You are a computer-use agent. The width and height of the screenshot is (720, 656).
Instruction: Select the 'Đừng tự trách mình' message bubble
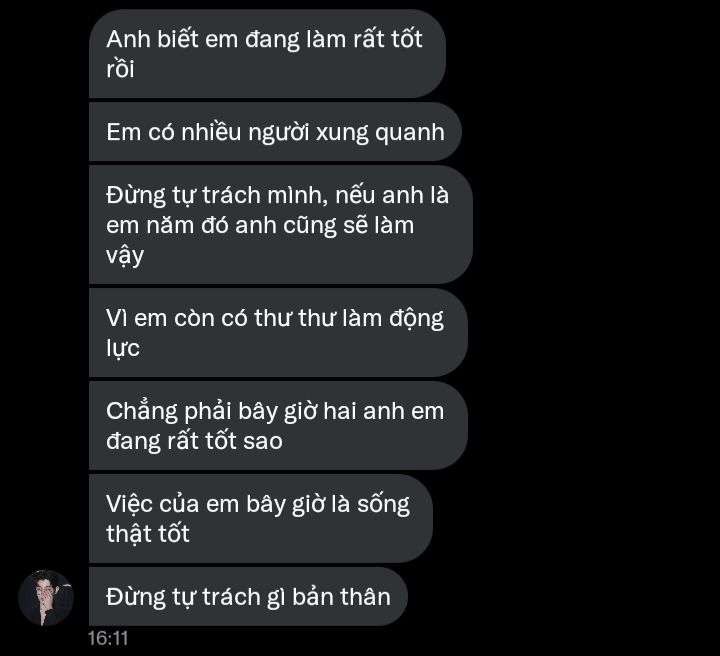[281, 225]
